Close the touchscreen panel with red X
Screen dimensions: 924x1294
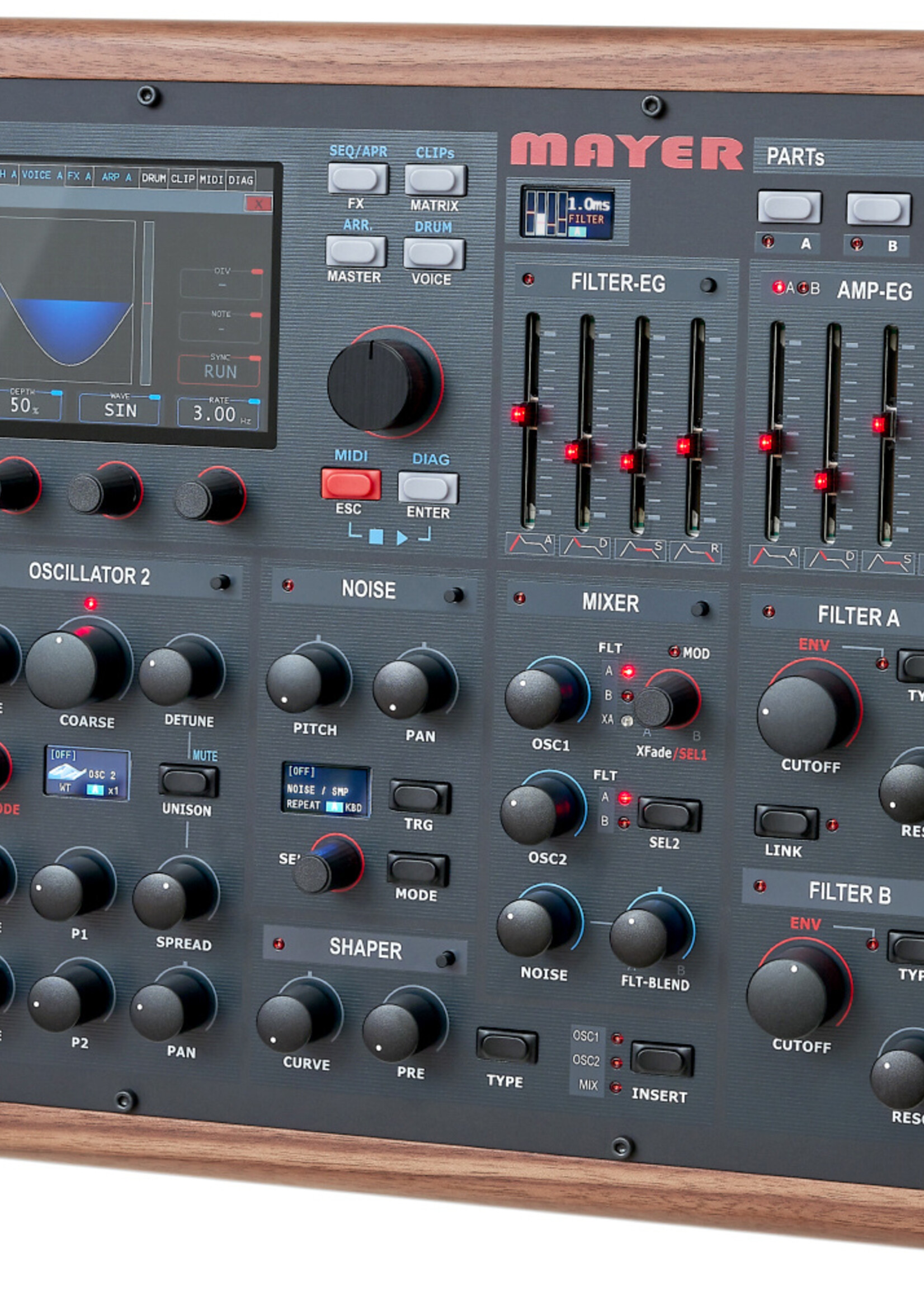(x=258, y=203)
